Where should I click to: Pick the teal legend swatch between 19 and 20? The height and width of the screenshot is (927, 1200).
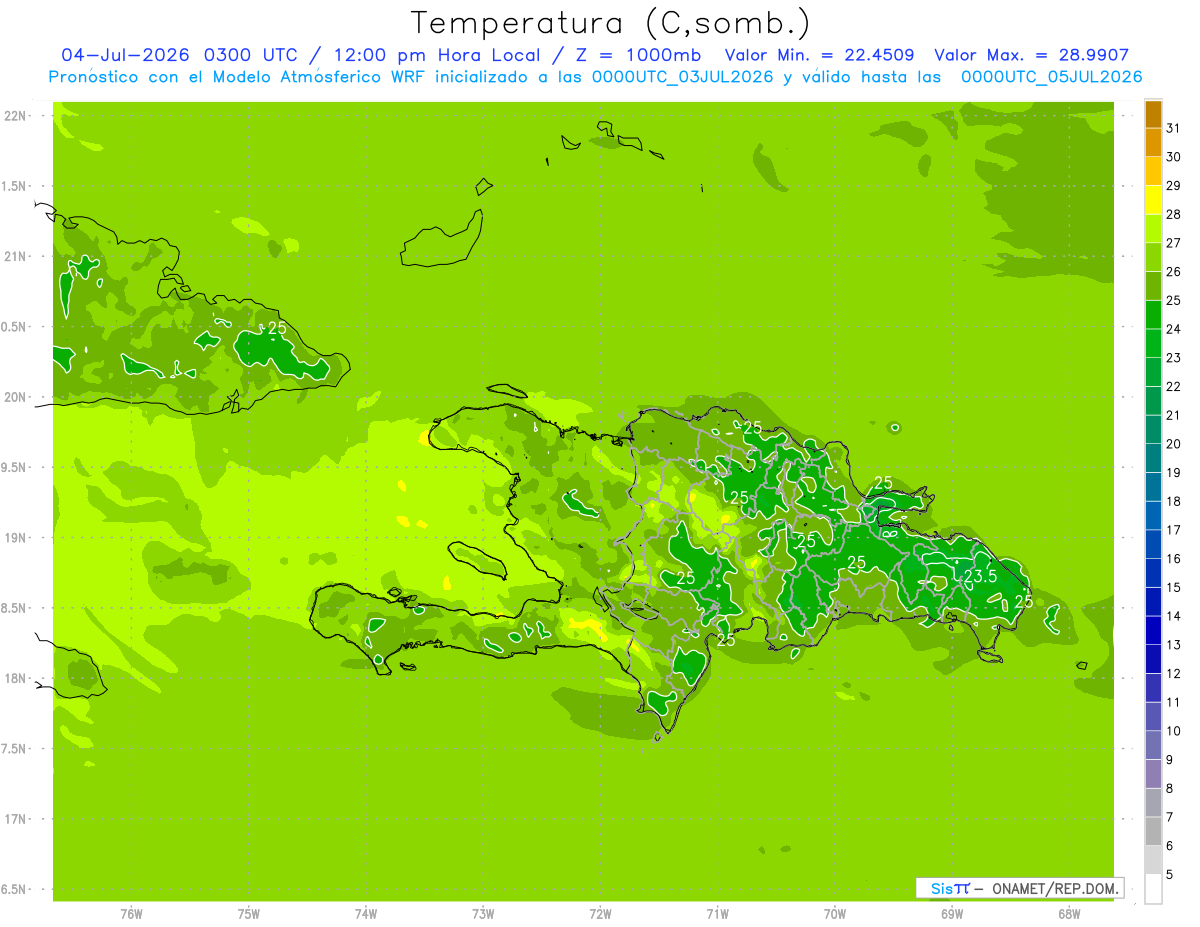[1153, 459]
